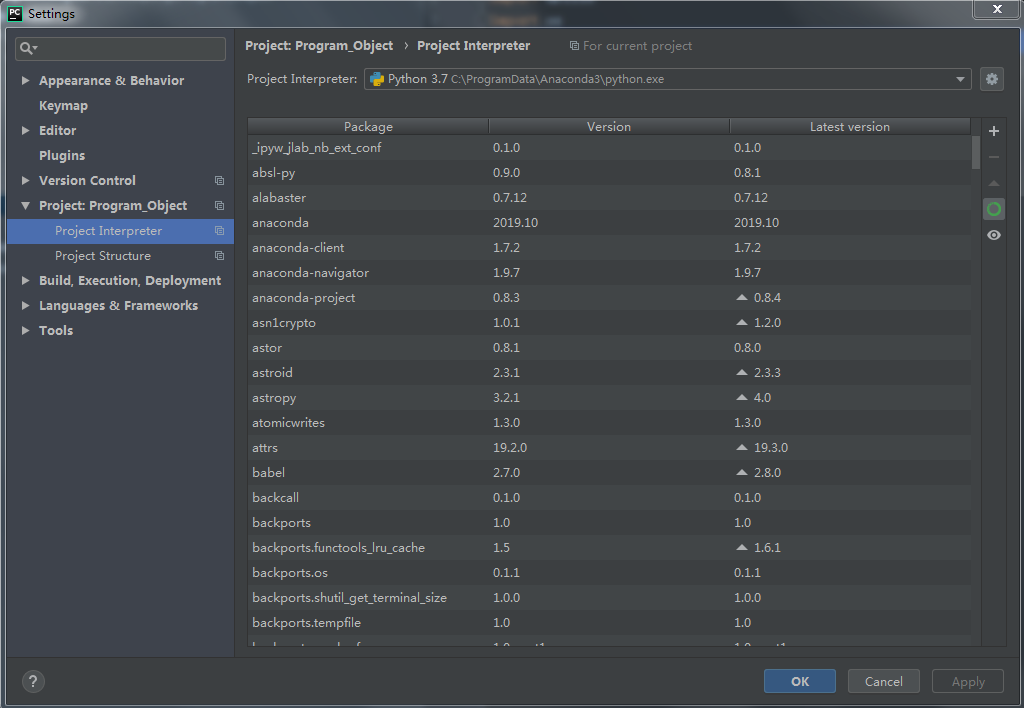Screen dimensions: 1024x708
Task: Select Project Structure in sidebar
Action: [x=120, y=256]
